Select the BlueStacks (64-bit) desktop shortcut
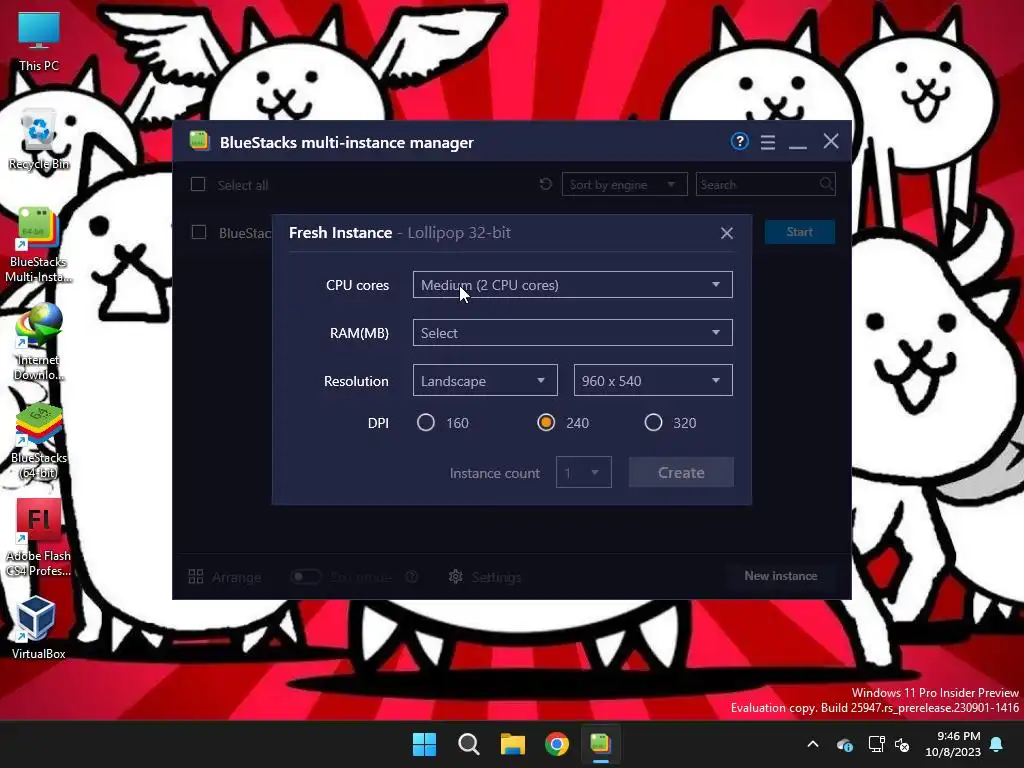1024x768 pixels. pos(39,441)
